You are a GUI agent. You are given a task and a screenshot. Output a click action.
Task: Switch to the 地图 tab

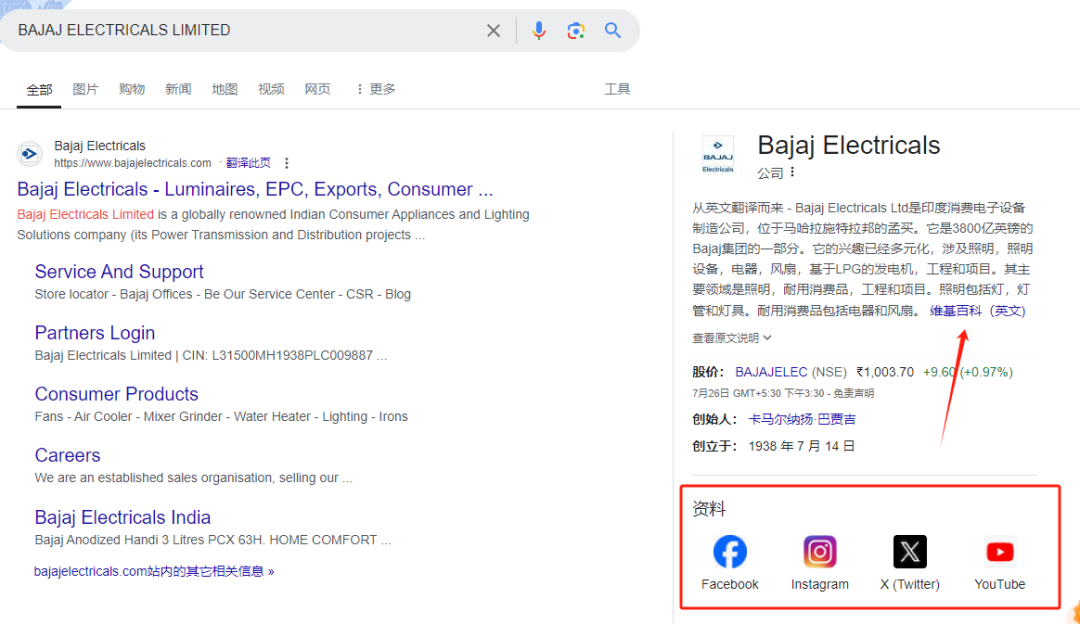(x=225, y=90)
